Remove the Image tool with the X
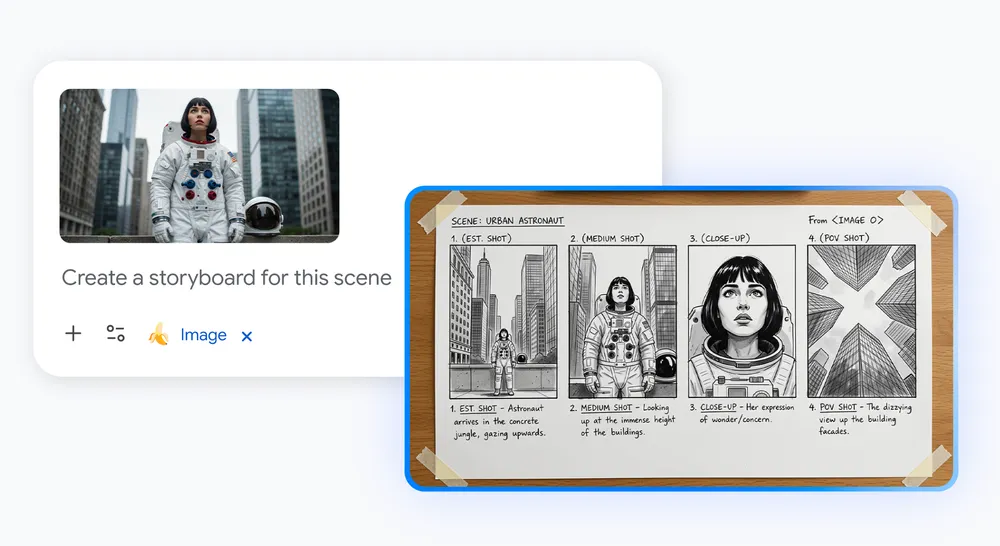The image size is (1000, 546). (x=247, y=336)
